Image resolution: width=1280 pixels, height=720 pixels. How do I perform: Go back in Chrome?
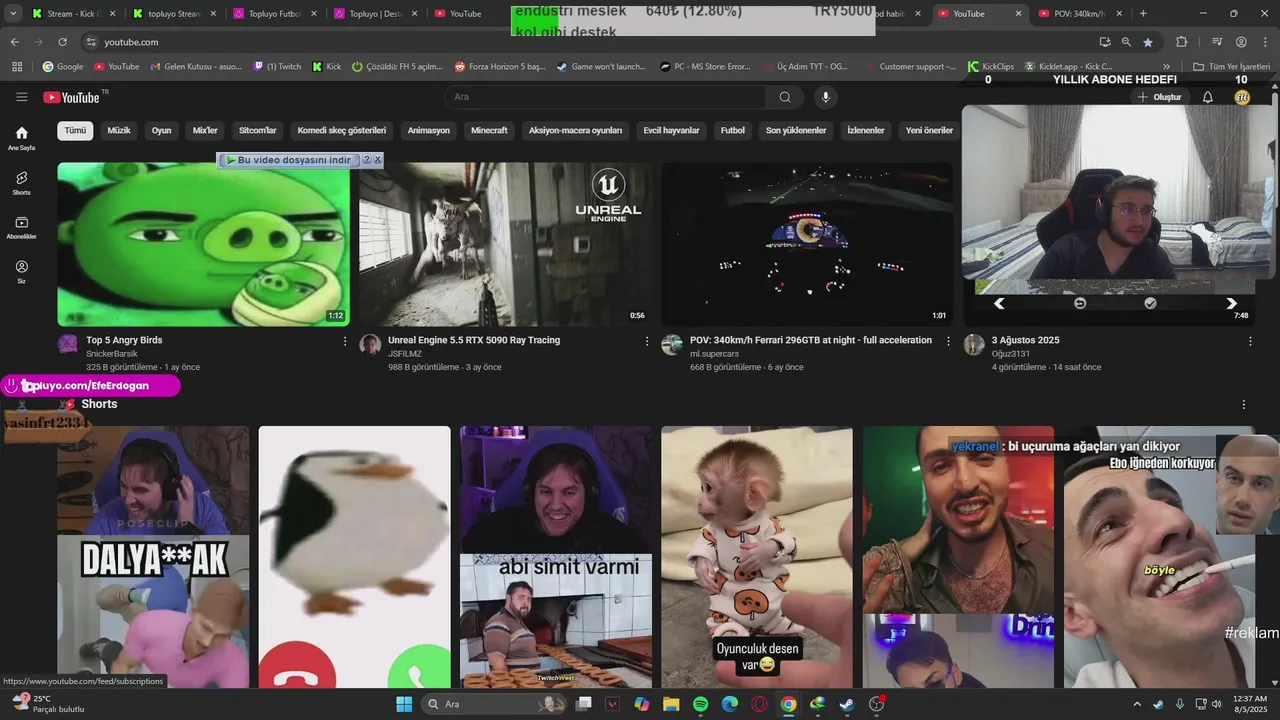coord(14,42)
